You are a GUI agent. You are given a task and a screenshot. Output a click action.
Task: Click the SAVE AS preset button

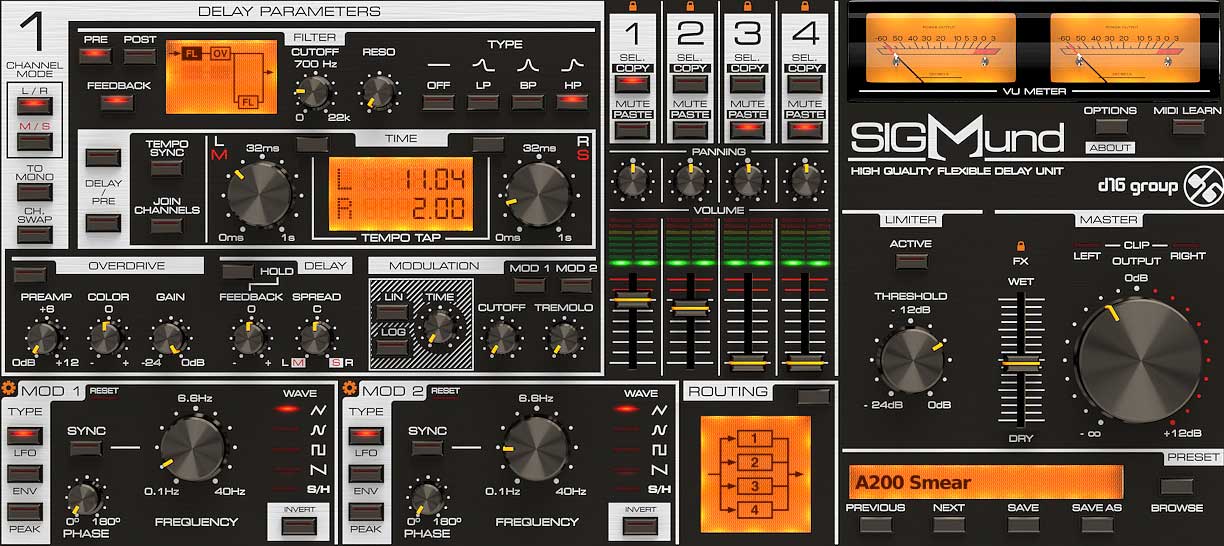(1095, 524)
